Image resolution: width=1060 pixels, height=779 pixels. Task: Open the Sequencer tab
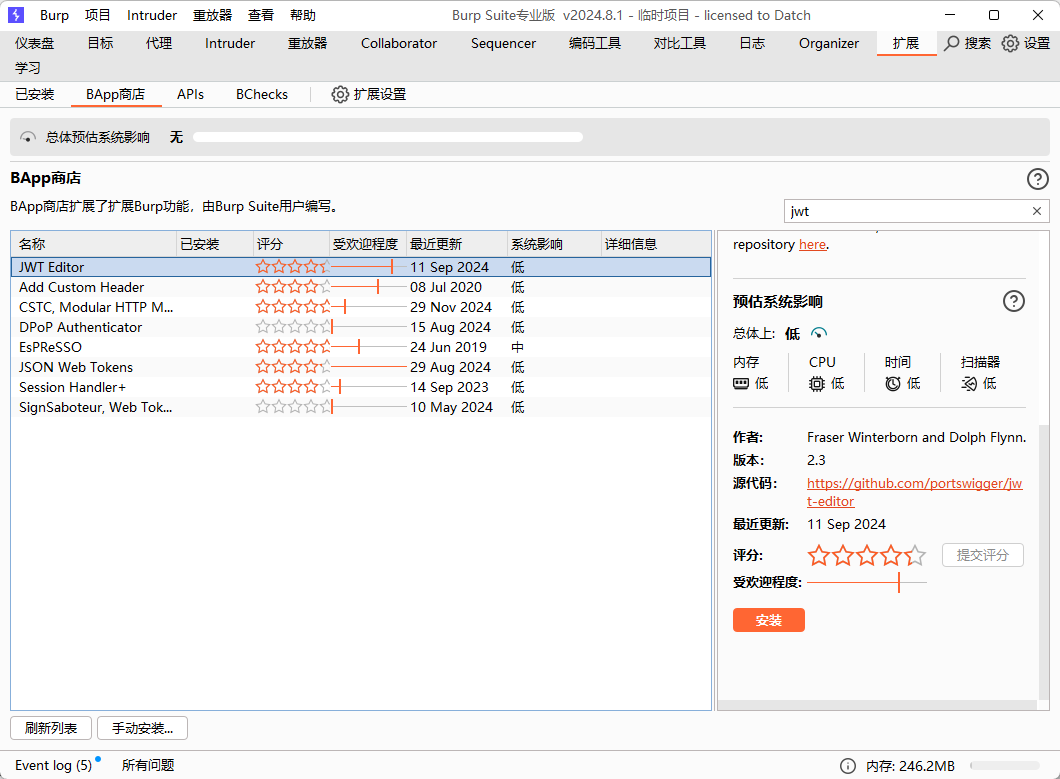(x=503, y=43)
